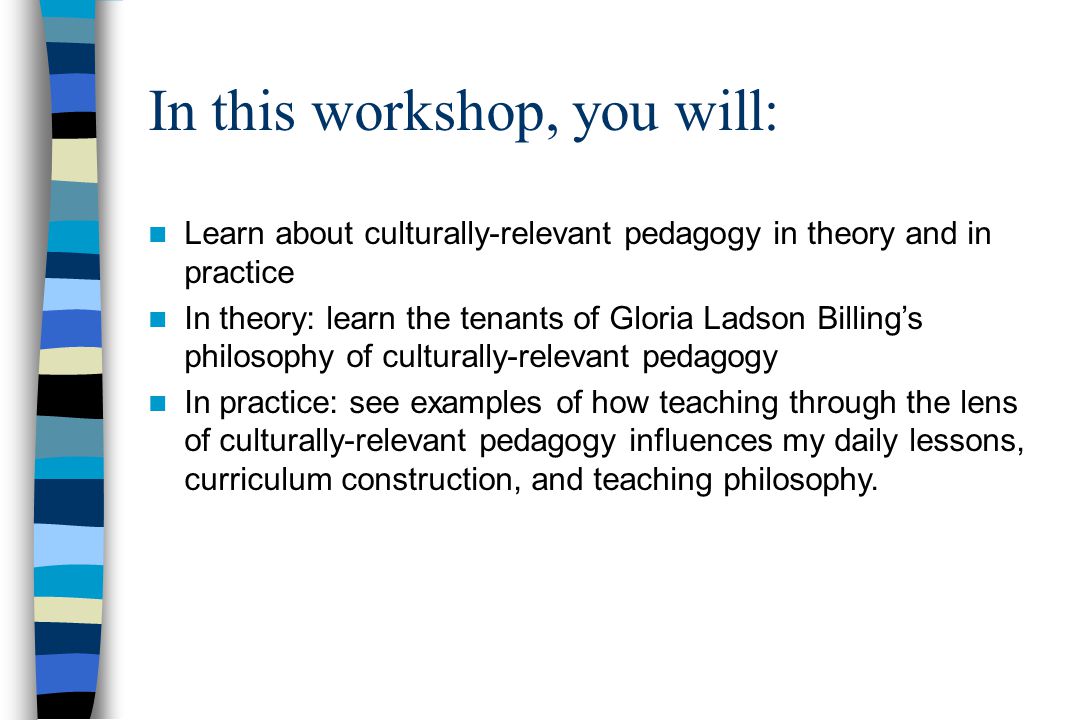Viewport: 1080px width, 720px height.
Task: Select the second blue square bullet marker
Action: (x=158, y=319)
